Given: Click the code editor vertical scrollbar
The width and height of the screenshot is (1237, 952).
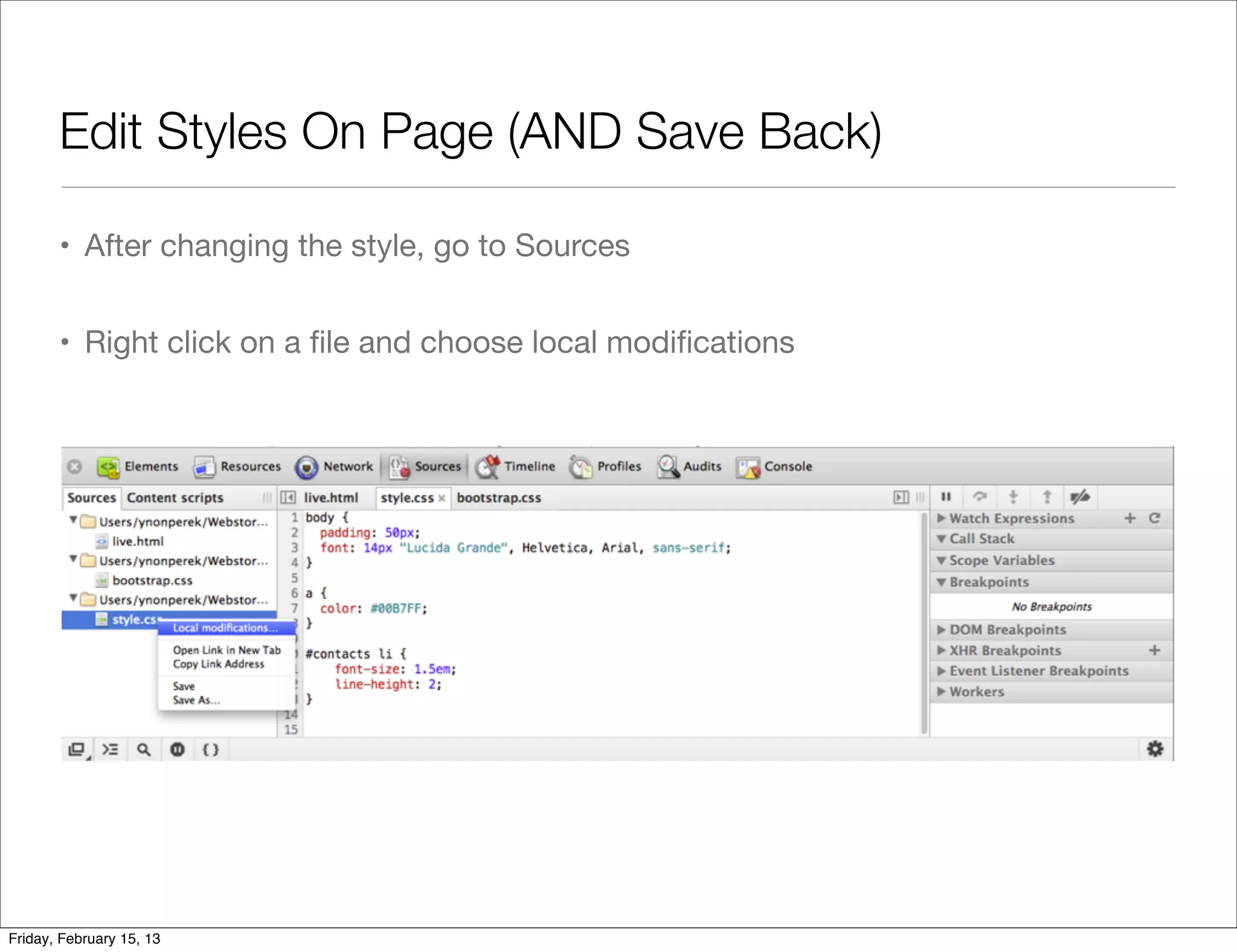Looking at the screenshot, I should pos(925,623).
